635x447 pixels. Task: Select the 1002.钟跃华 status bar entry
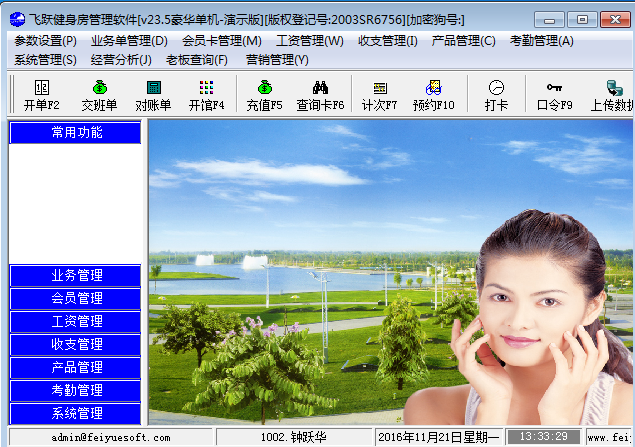[x=294, y=437]
